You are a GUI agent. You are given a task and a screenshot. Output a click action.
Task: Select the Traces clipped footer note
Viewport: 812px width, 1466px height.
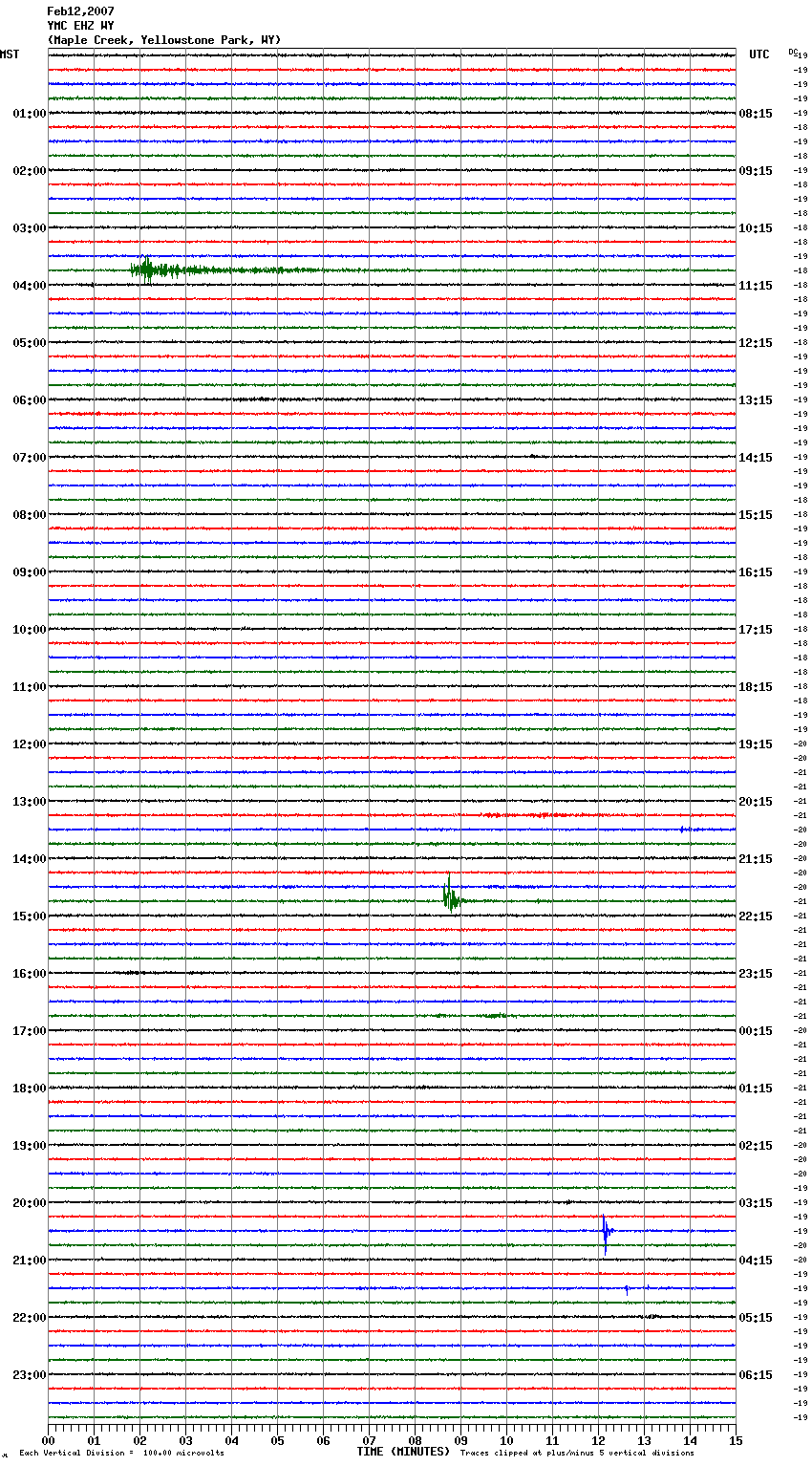pyautogui.click(x=577, y=1454)
